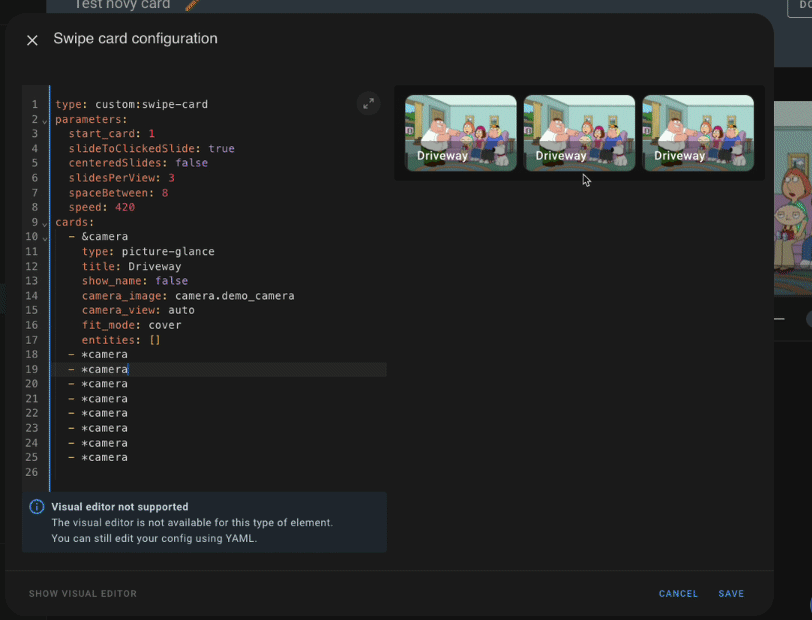Click the 'type: picture-glance' line
812x620 pixels.
pos(148,252)
